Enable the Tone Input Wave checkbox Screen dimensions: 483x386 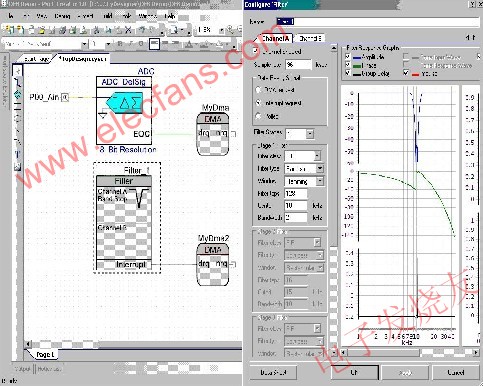(x=406, y=57)
